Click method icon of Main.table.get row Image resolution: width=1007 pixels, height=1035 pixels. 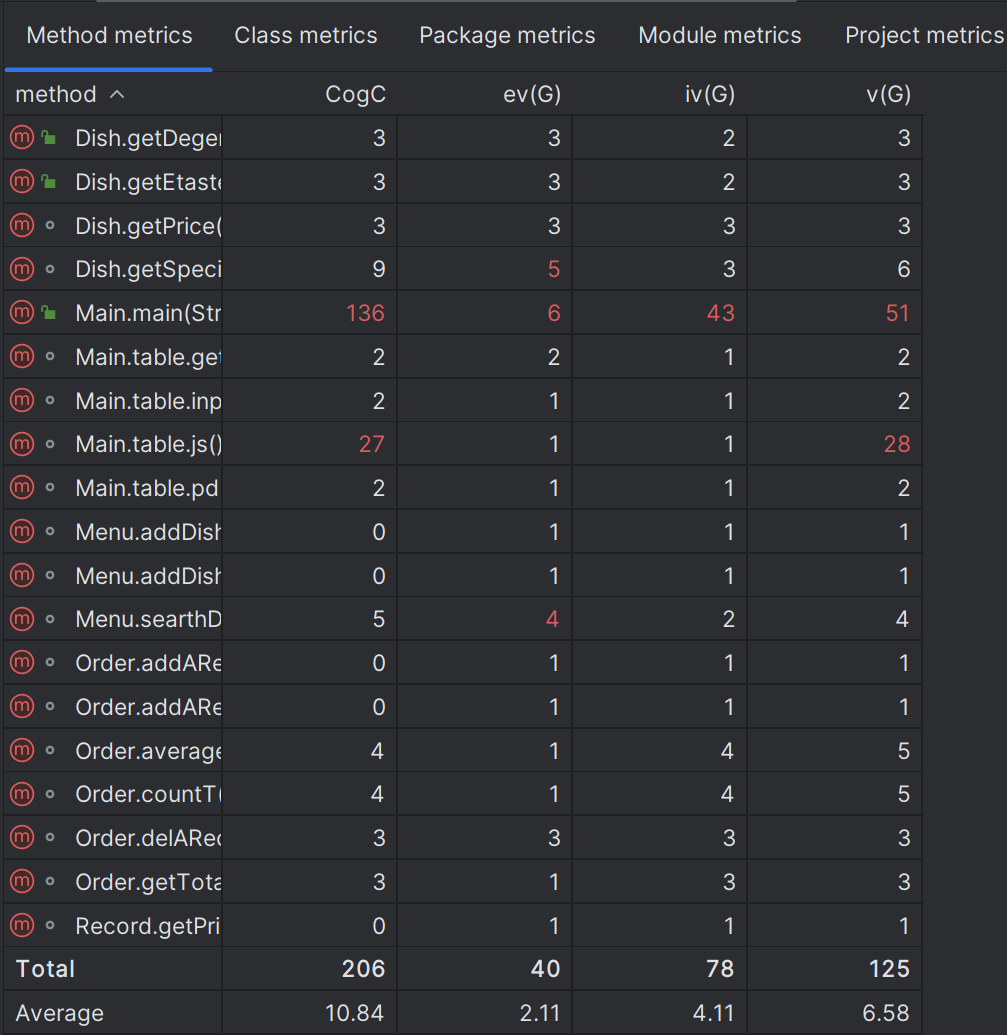pos(22,356)
